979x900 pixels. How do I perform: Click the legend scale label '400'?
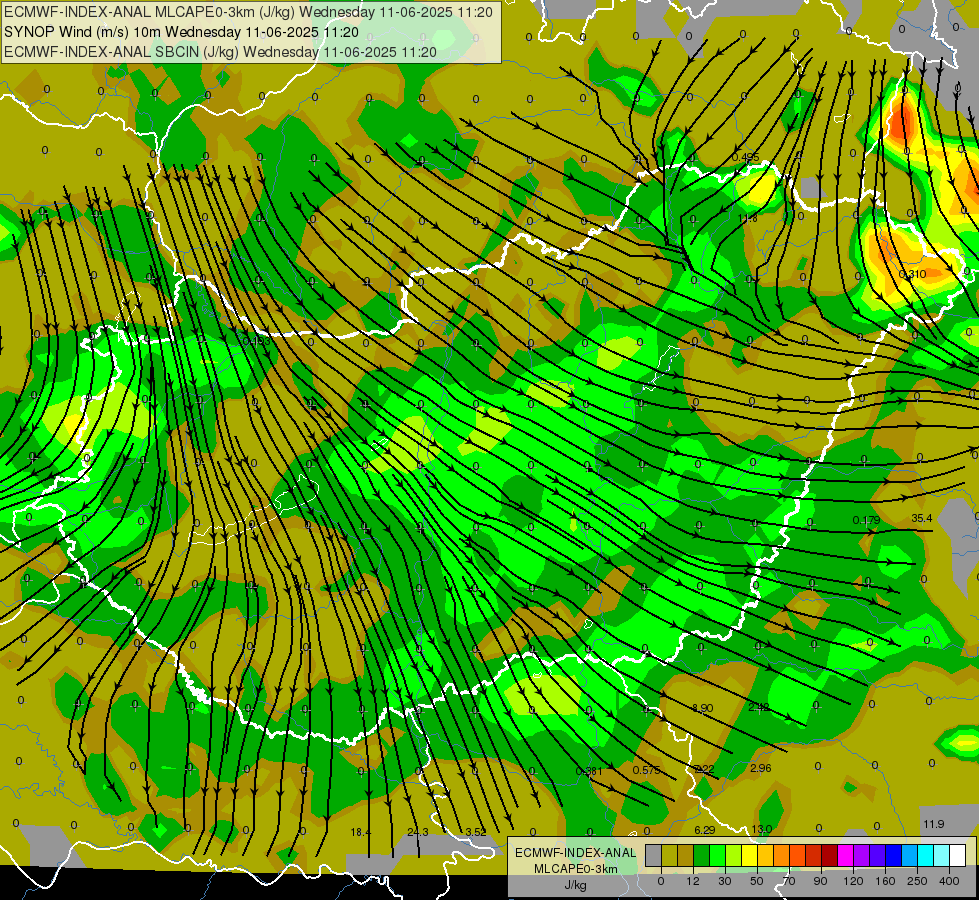point(949,881)
